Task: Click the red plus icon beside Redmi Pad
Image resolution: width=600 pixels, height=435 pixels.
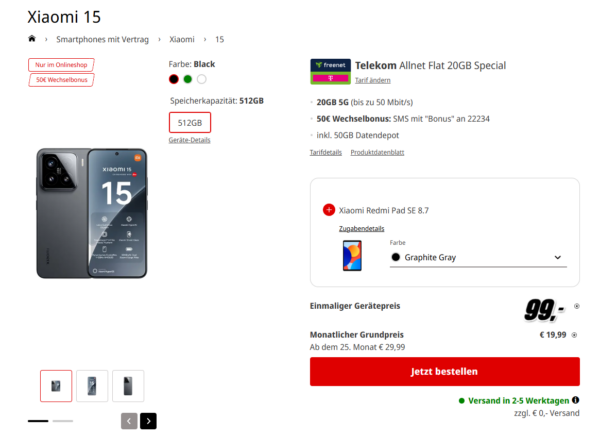Action: pos(329,210)
